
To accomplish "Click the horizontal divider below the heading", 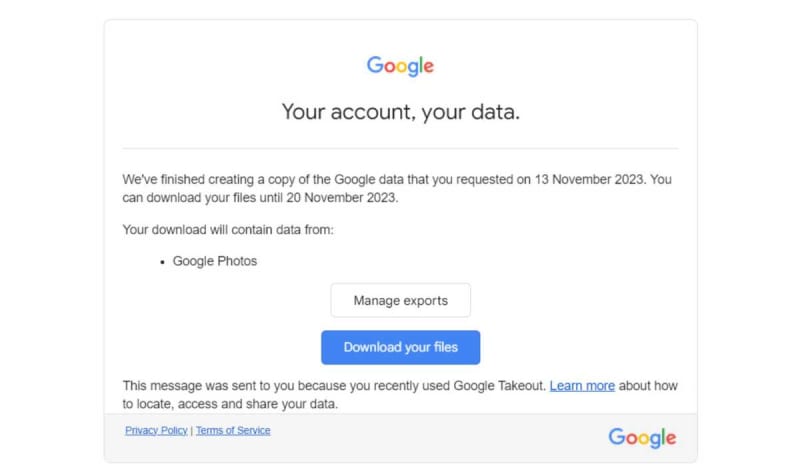I will coord(401,148).
